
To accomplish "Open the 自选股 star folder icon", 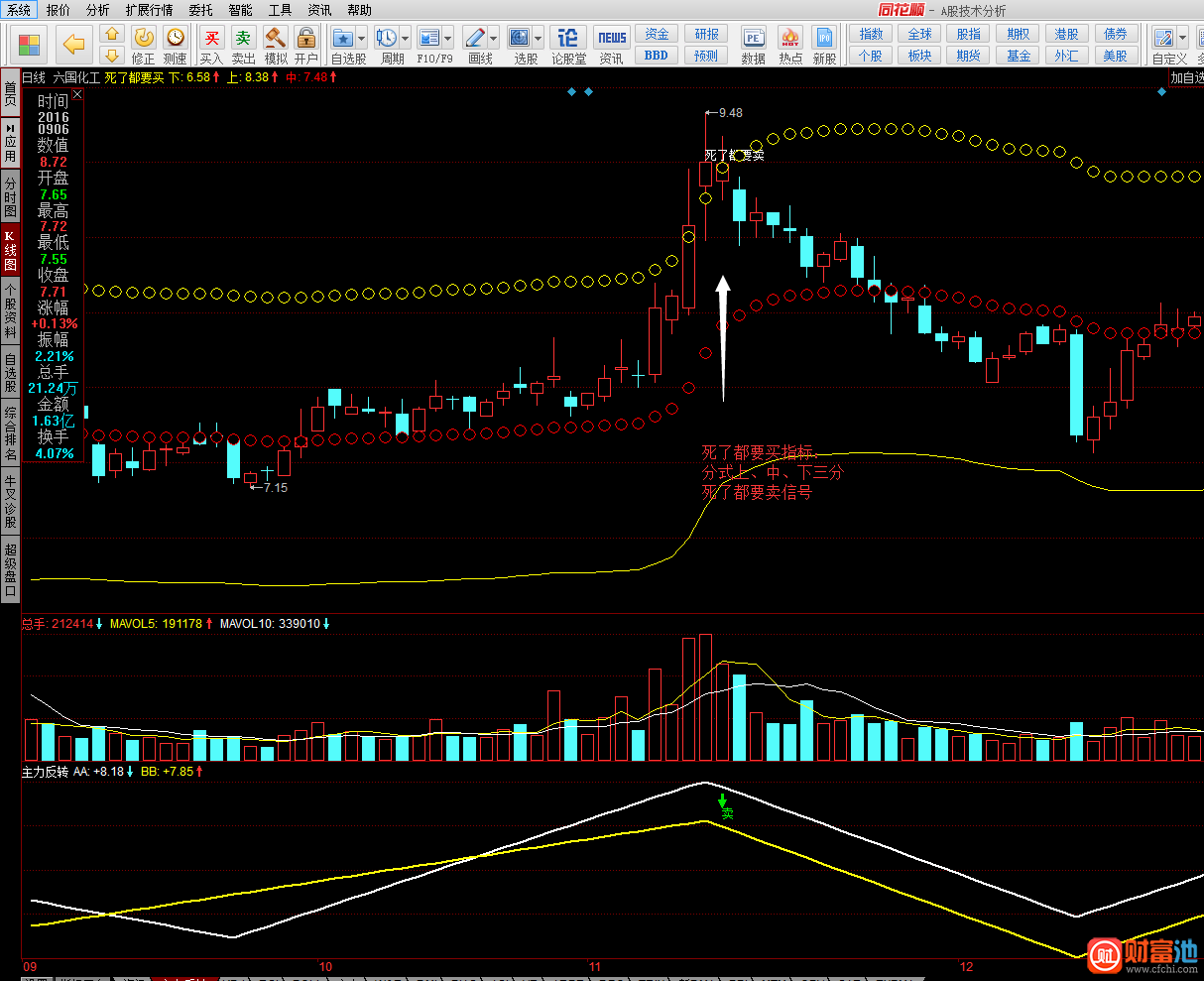I will (342, 38).
